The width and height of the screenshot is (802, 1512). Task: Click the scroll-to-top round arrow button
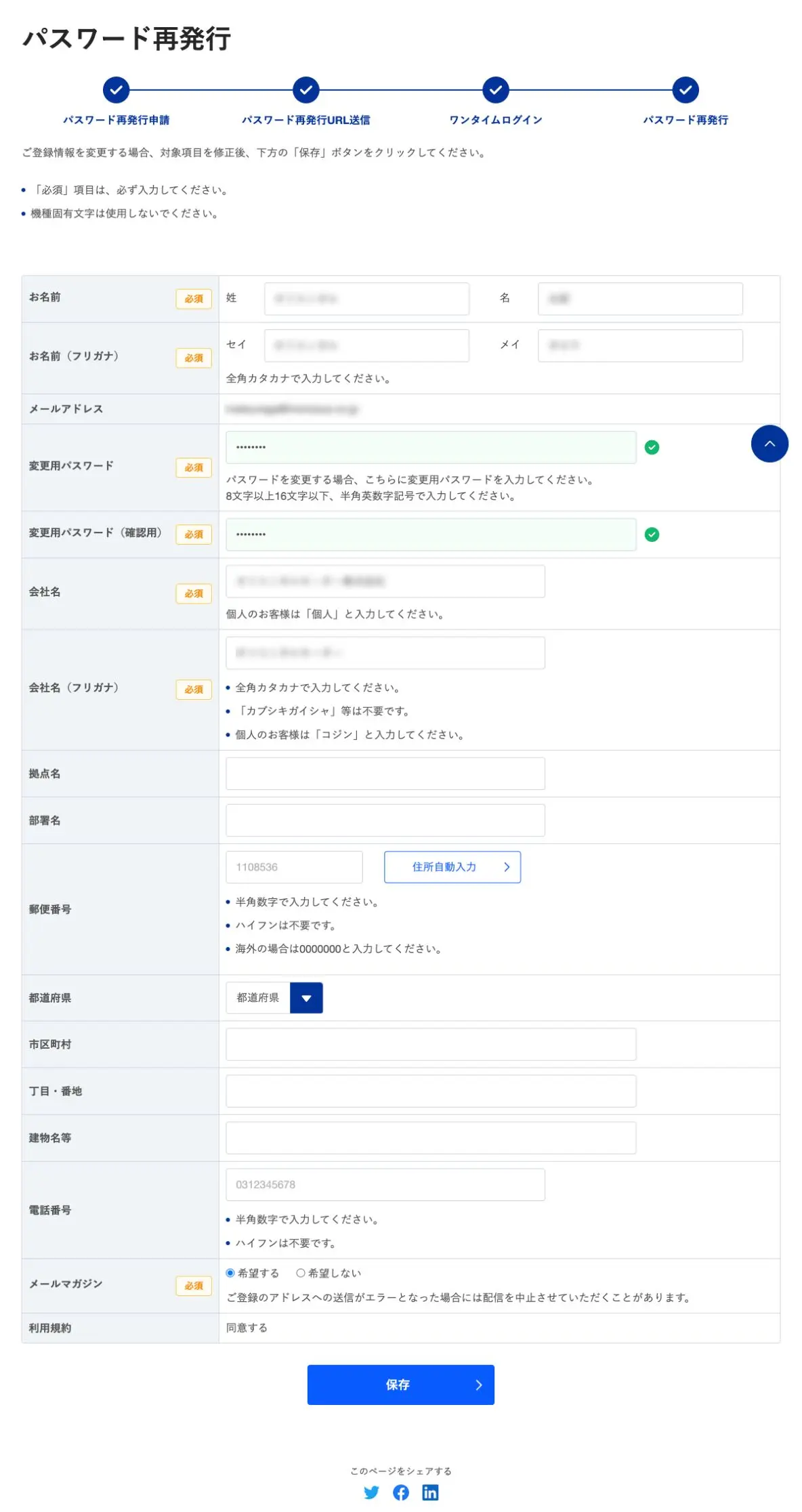tap(769, 444)
